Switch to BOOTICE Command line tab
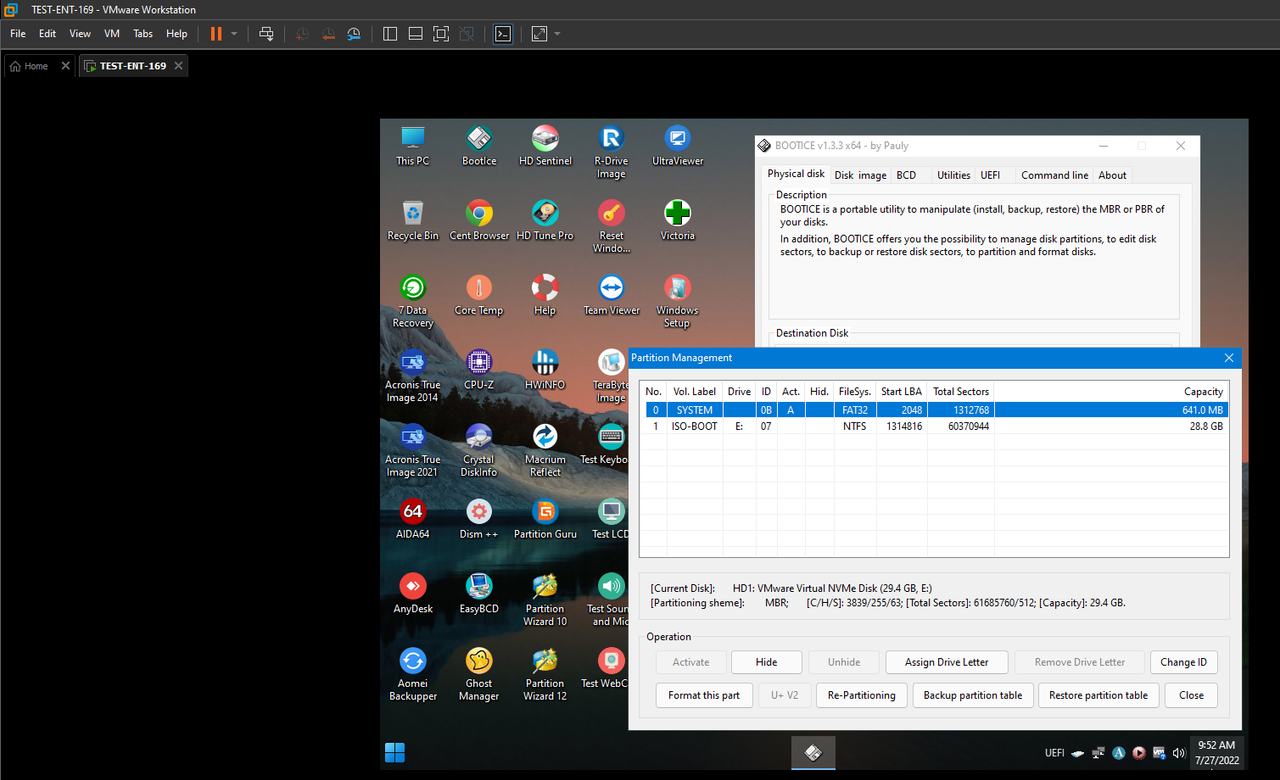Image resolution: width=1280 pixels, height=780 pixels. (x=1054, y=175)
